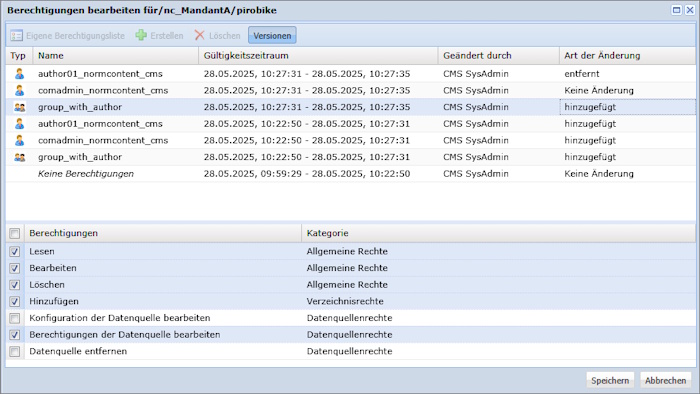Uncheck the Hinzufügen permission checkbox
The width and height of the screenshot is (700, 394).
15,301
